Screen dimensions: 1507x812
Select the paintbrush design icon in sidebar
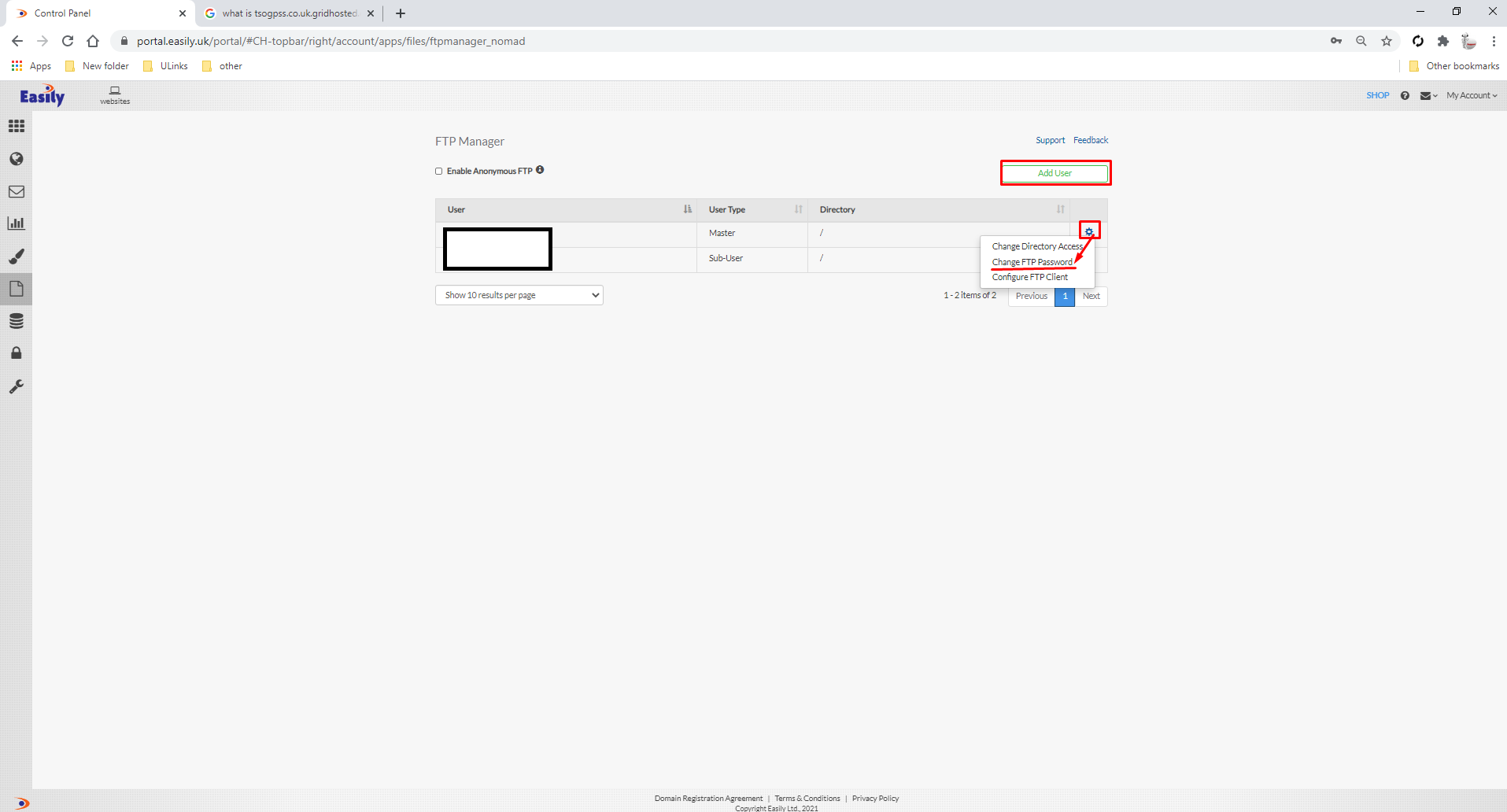[x=17, y=257]
